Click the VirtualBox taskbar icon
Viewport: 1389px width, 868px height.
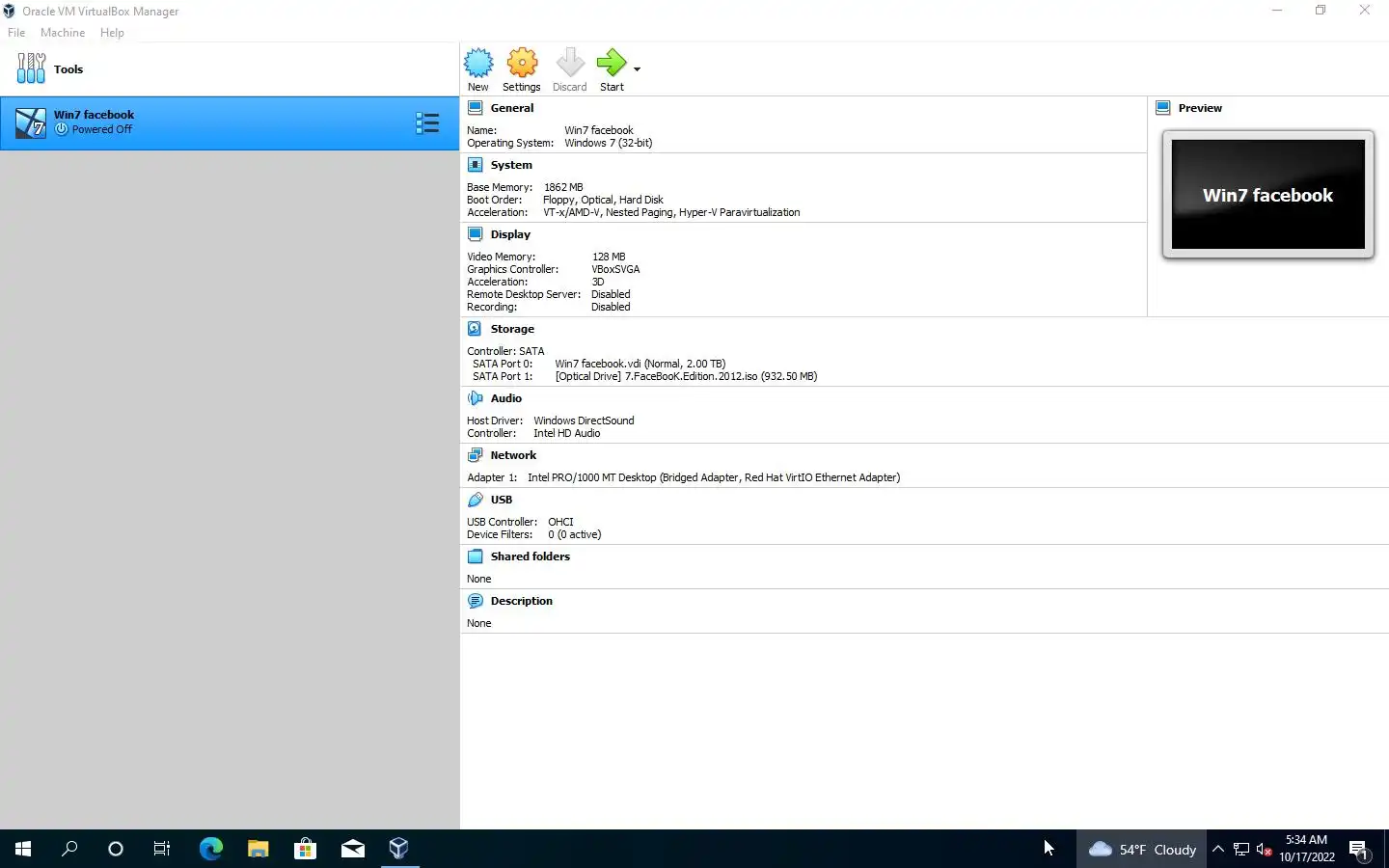pos(399,849)
